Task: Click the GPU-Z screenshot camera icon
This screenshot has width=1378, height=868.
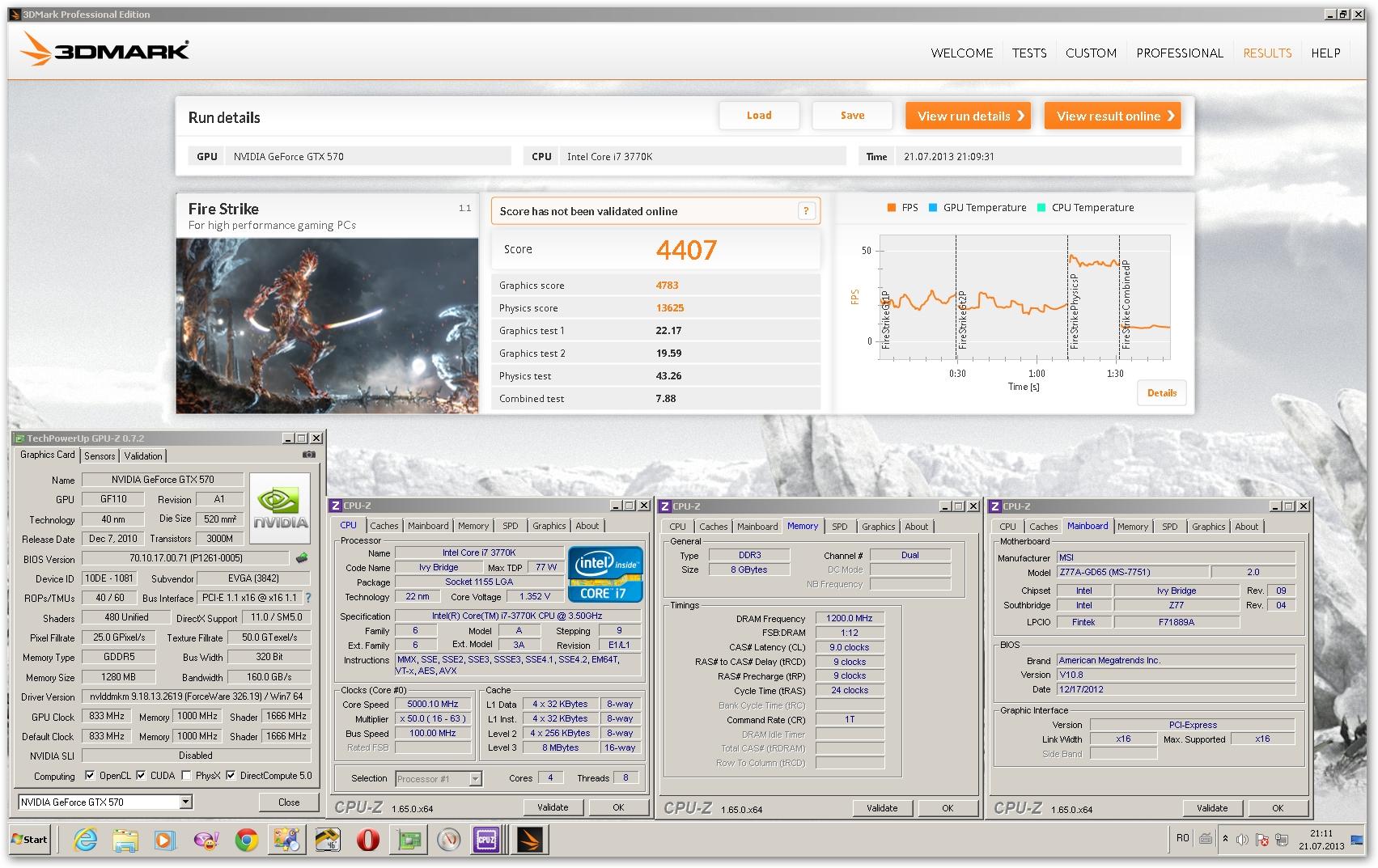Action: coord(308,455)
